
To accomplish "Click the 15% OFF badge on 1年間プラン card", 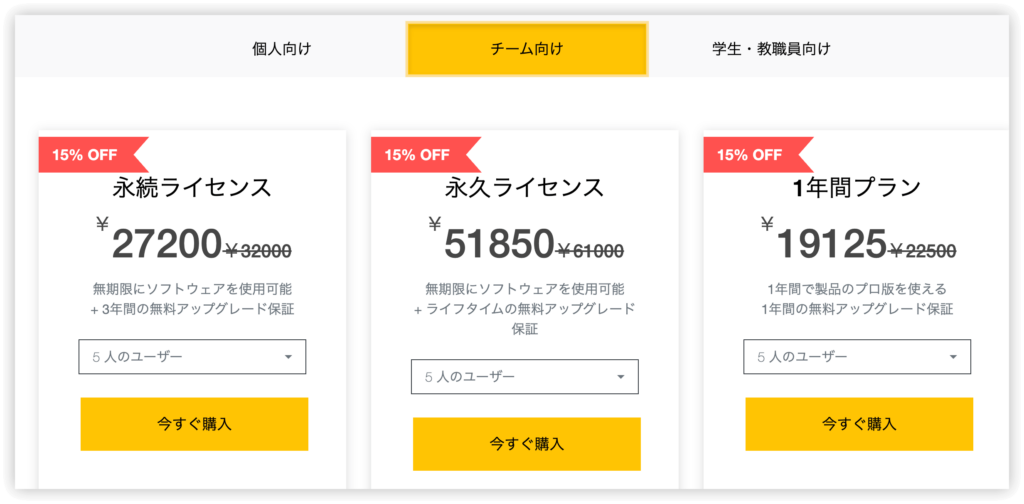I will coord(750,155).
